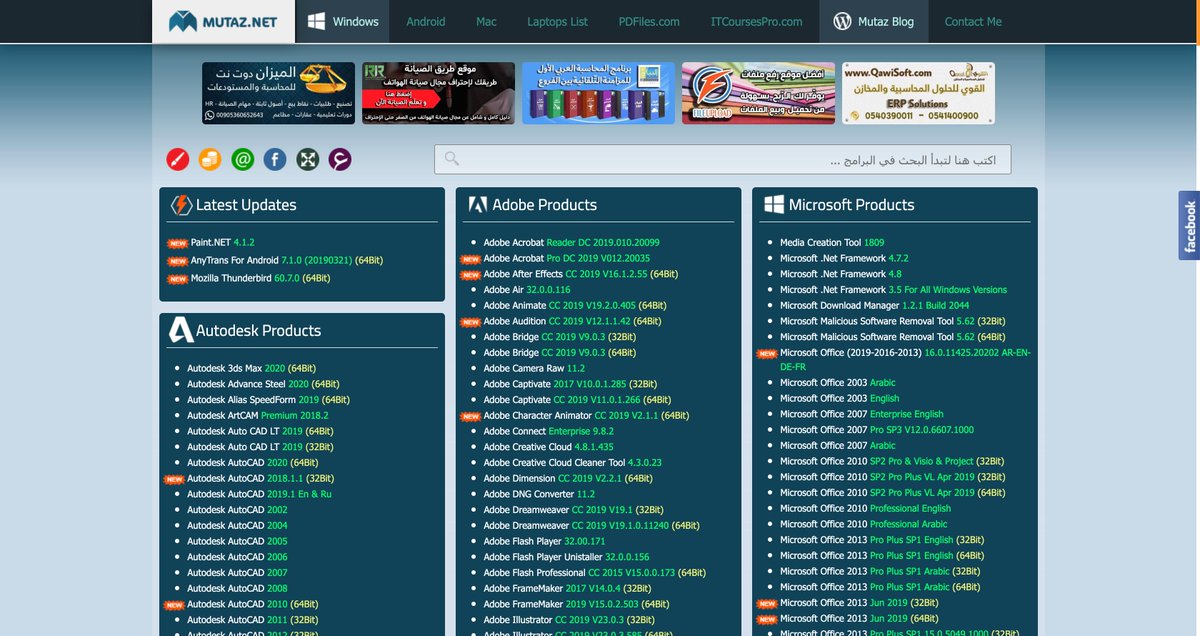Open Adobe Flash Player 32.00.171 link
This screenshot has width=1200, height=636.
click(x=545, y=541)
